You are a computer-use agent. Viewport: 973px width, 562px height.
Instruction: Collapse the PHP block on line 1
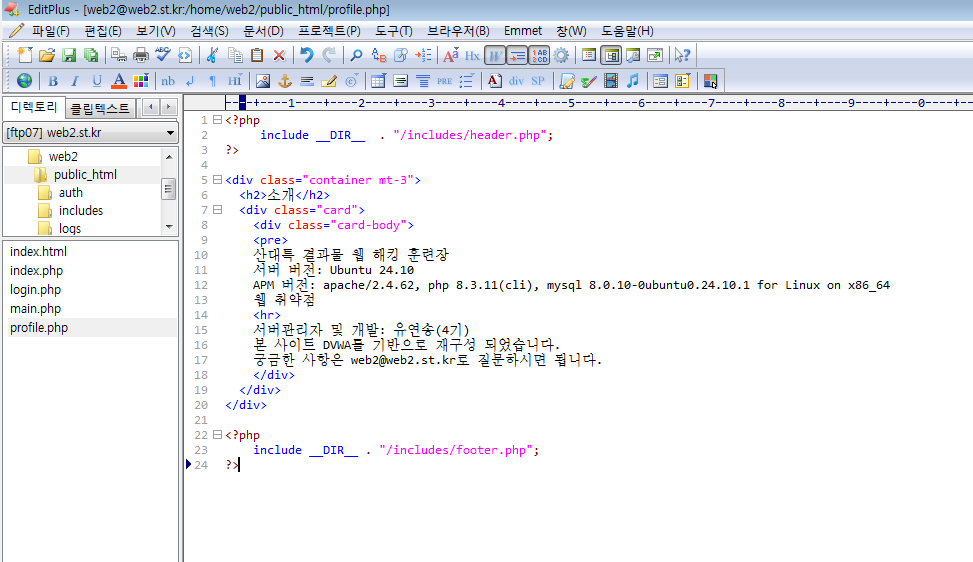[217, 120]
